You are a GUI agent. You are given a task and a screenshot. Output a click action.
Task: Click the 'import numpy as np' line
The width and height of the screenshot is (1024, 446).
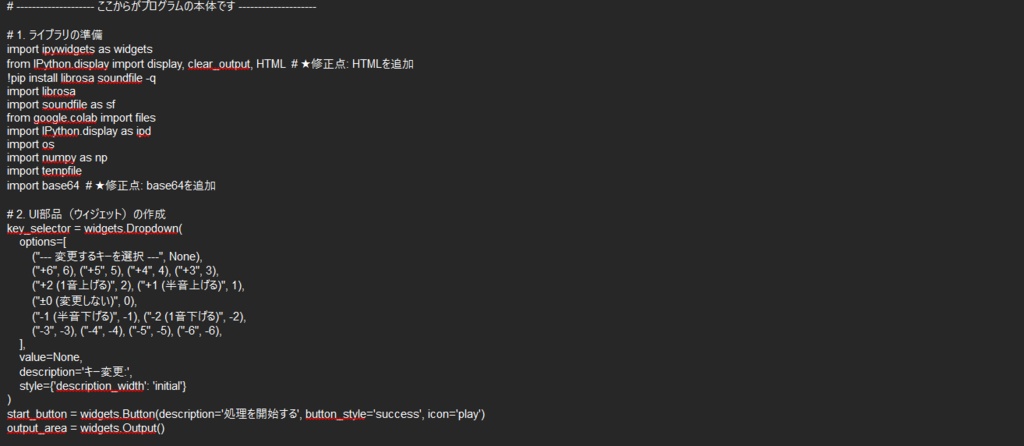57,158
